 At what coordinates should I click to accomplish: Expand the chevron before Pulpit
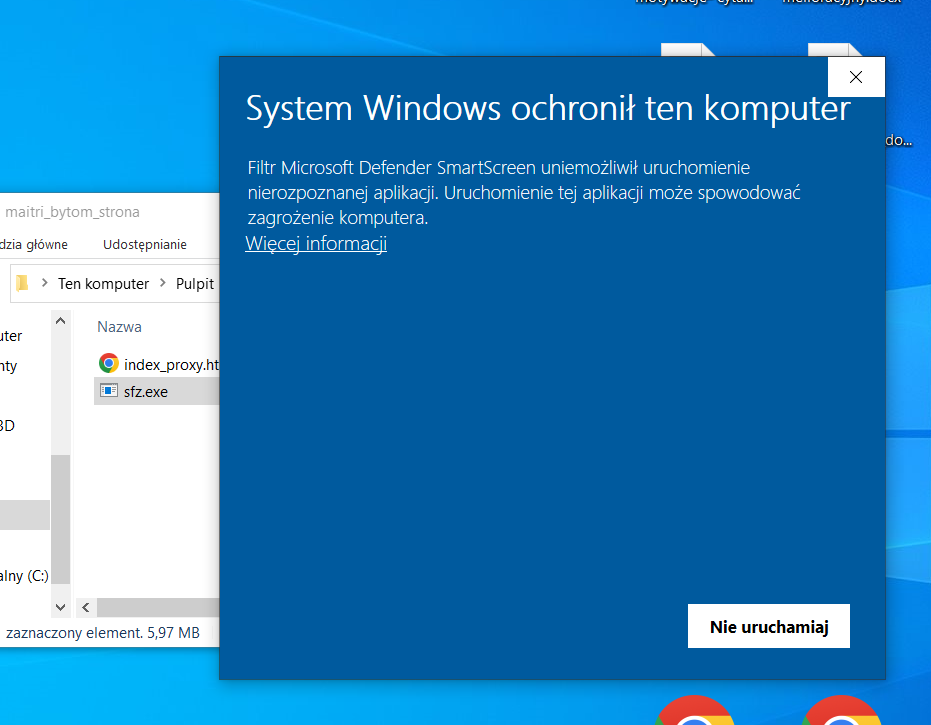[x=163, y=283]
